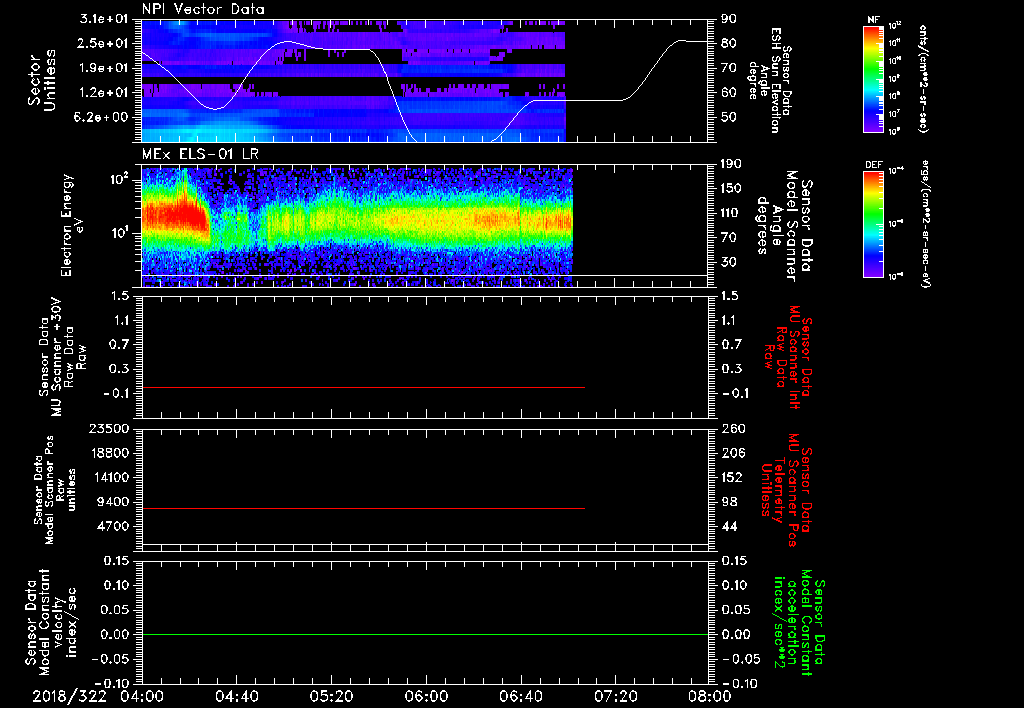Screen dimensions: 1024x708
Task: Click the "90" sun elevation axis tick
Action: tap(729, 19)
